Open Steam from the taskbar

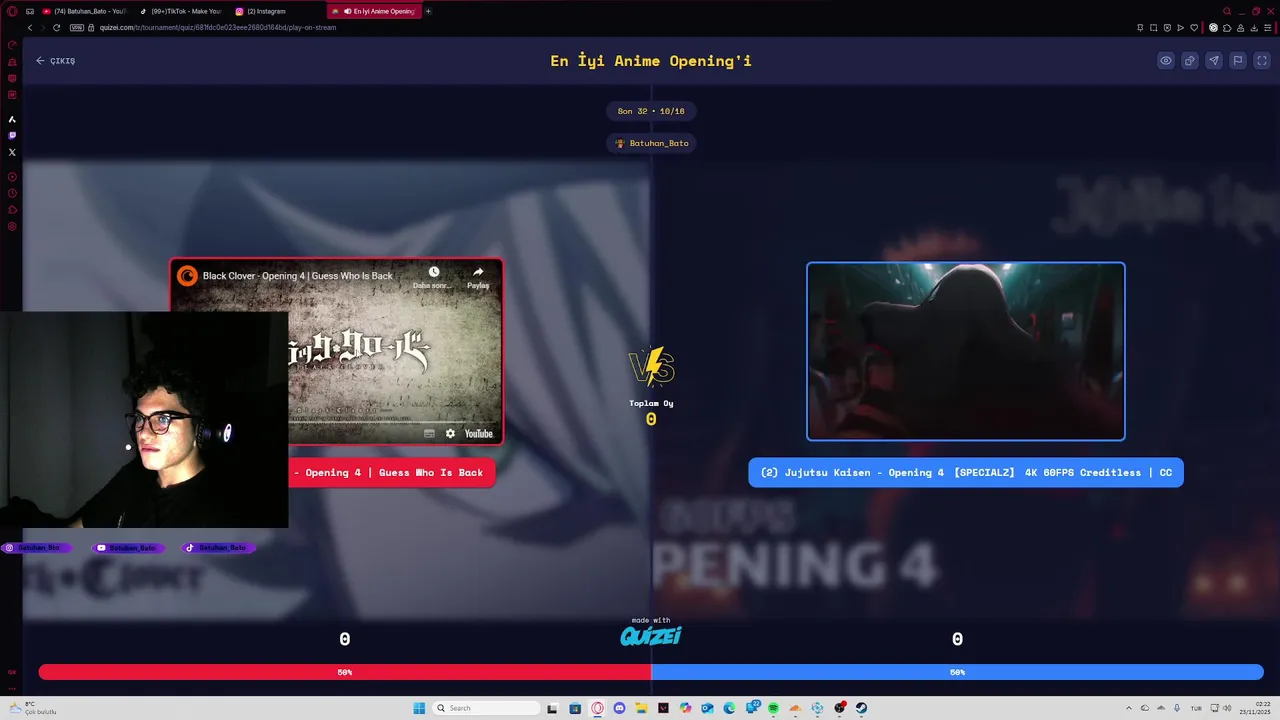[x=861, y=708]
